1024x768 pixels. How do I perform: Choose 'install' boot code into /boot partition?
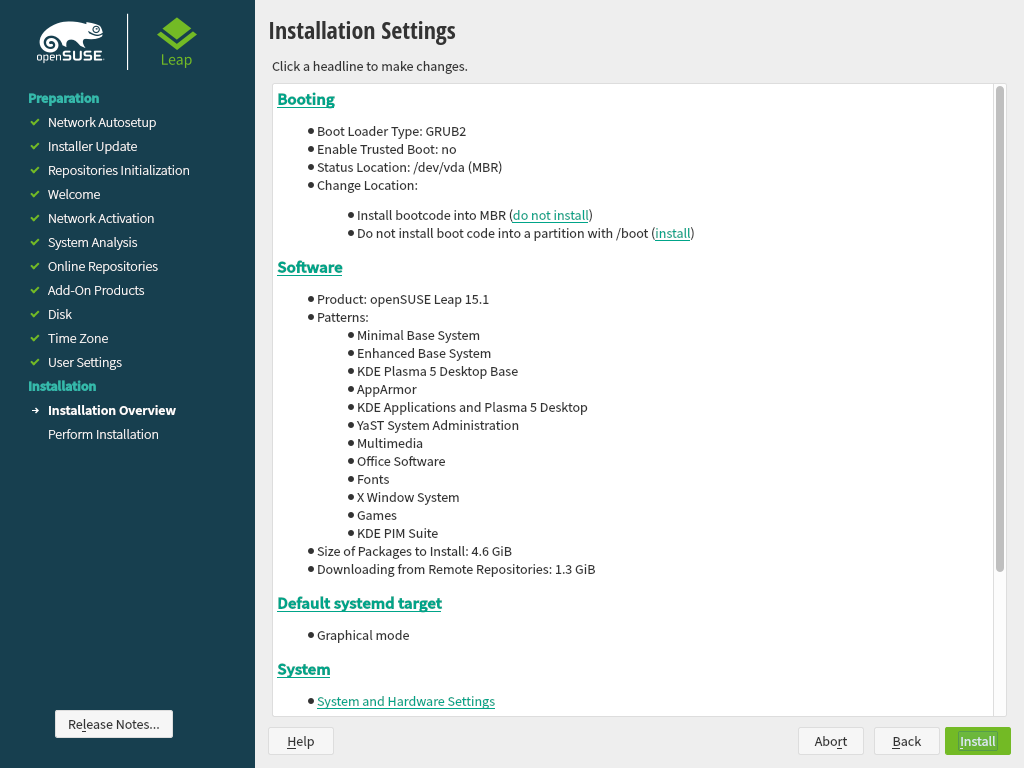click(673, 234)
